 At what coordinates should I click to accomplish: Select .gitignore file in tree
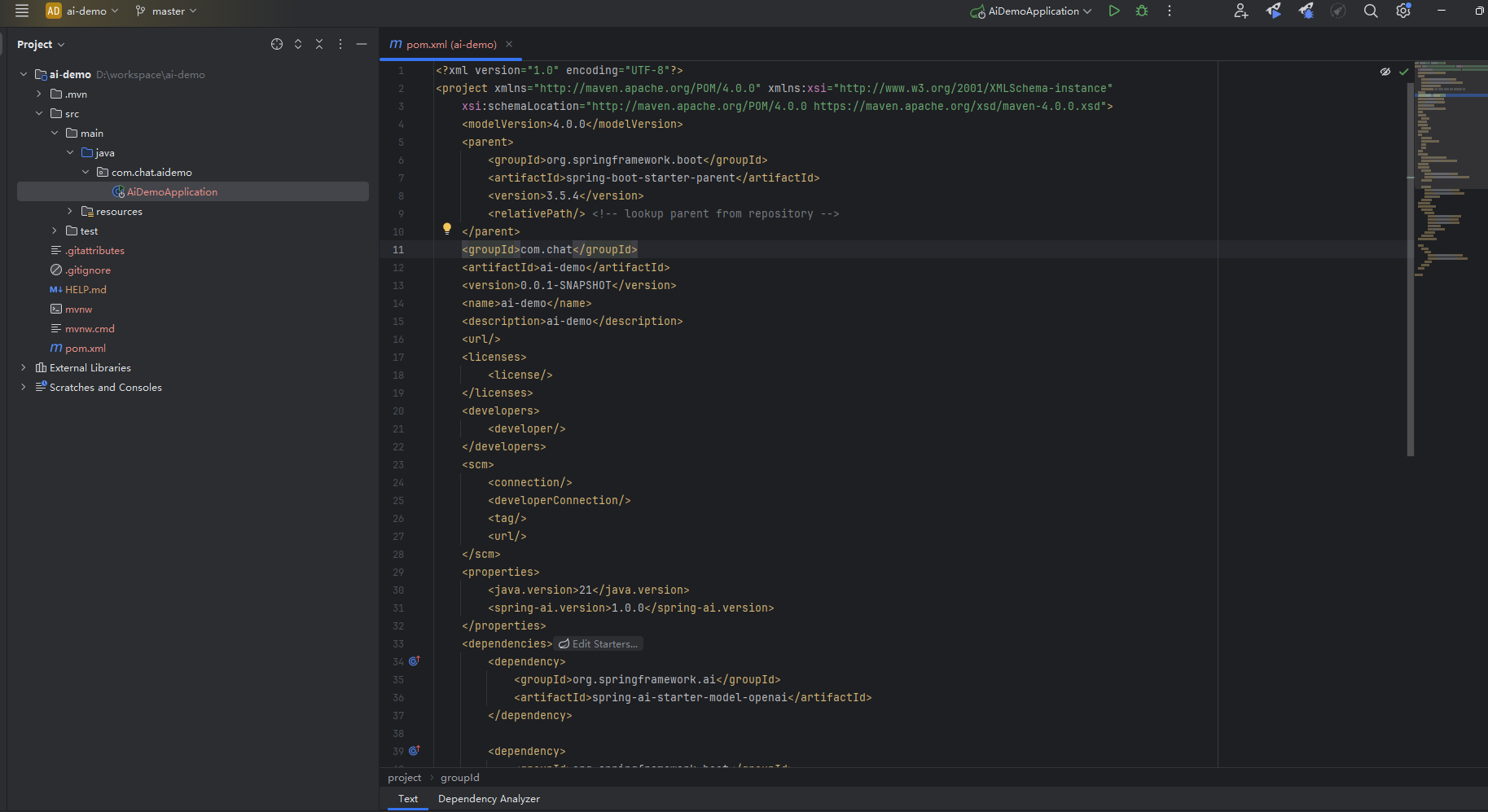tap(88, 270)
